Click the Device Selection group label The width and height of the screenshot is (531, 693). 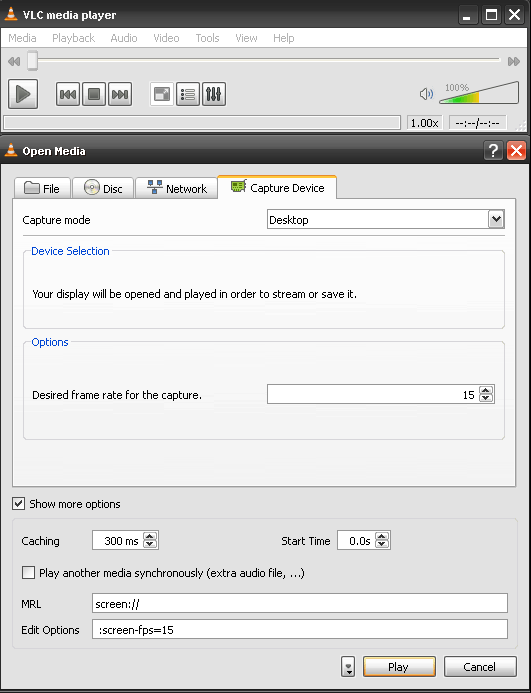click(70, 251)
